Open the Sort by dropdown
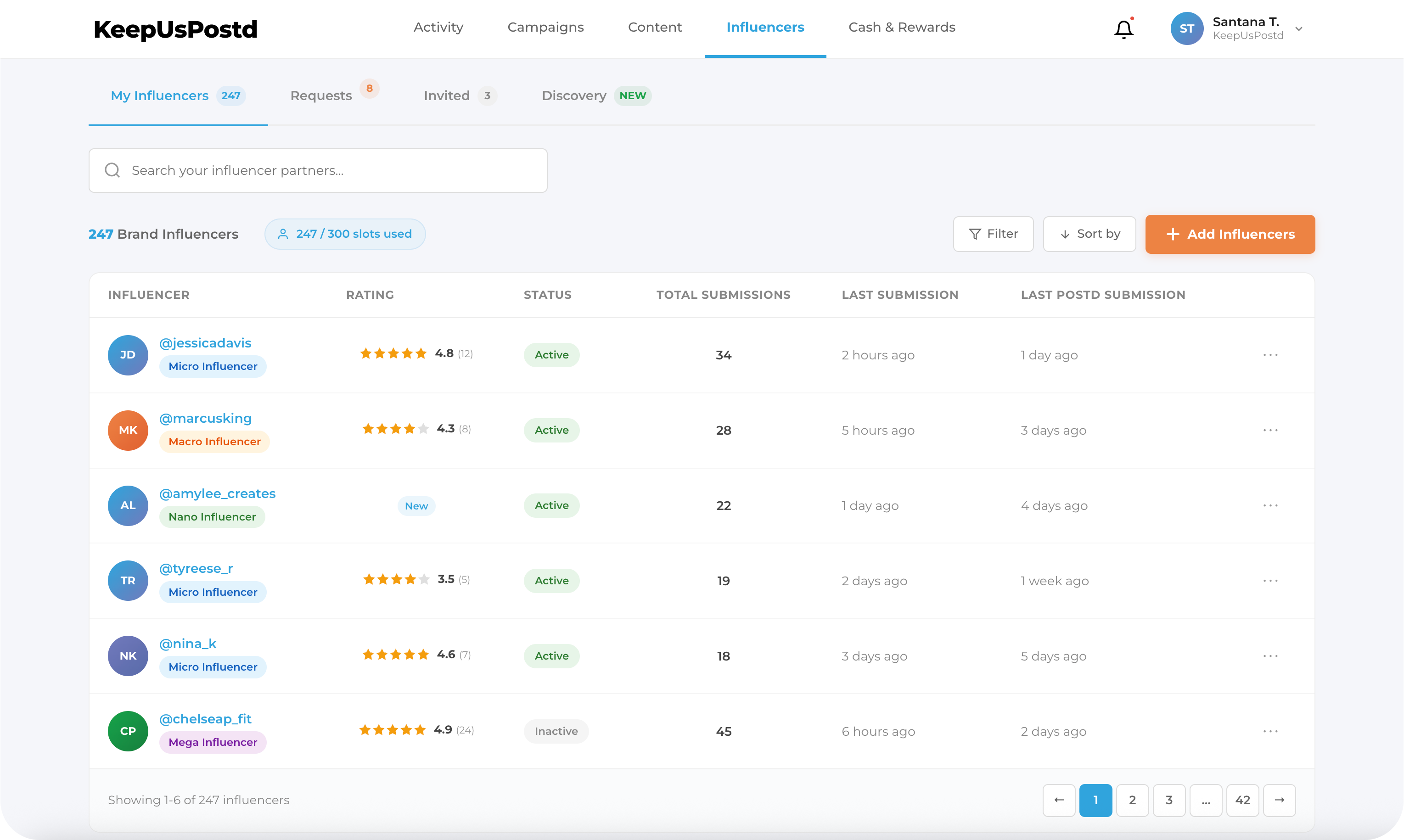1404x840 pixels. [x=1089, y=234]
